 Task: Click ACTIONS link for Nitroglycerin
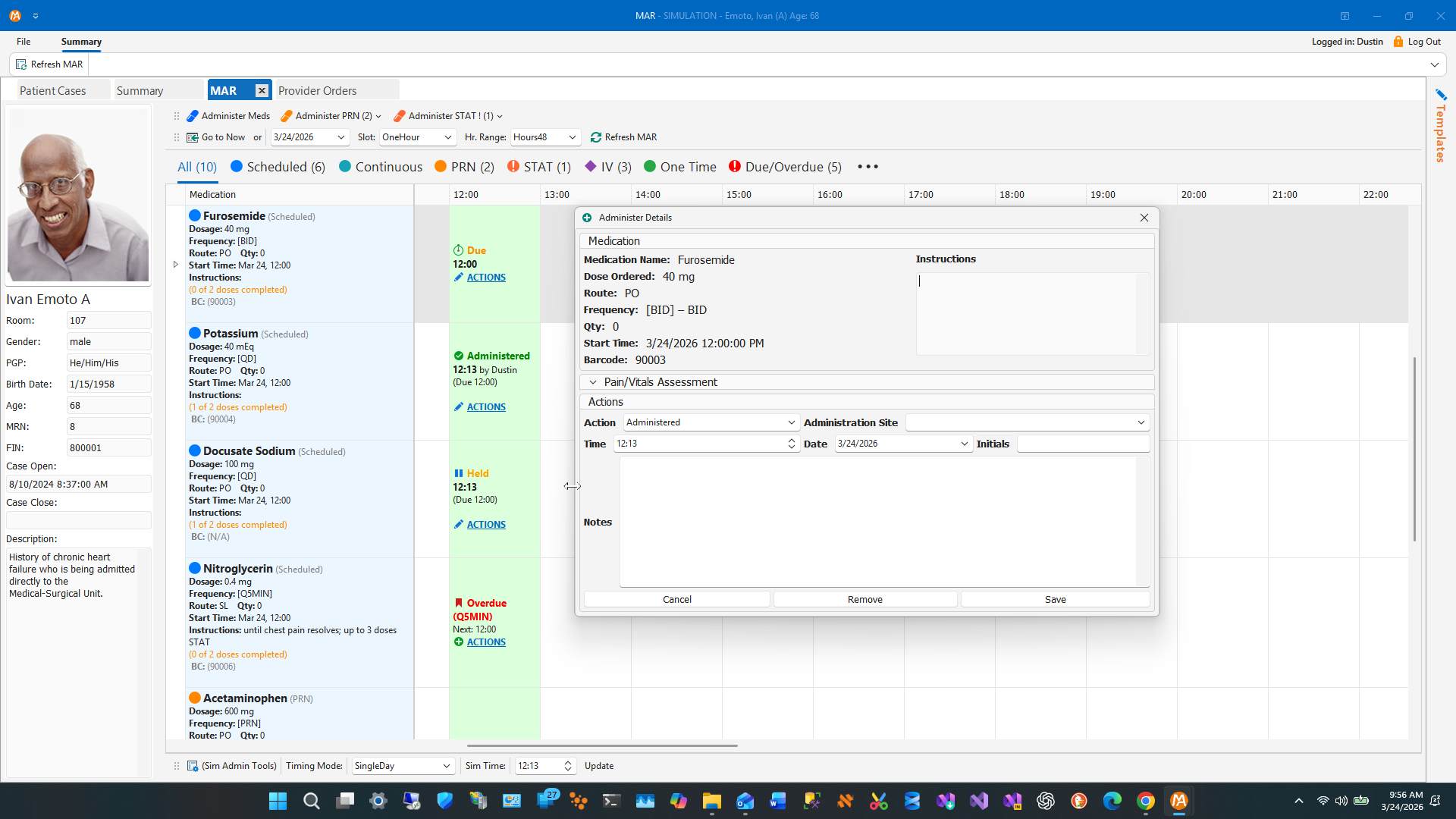tap(486, 642)
